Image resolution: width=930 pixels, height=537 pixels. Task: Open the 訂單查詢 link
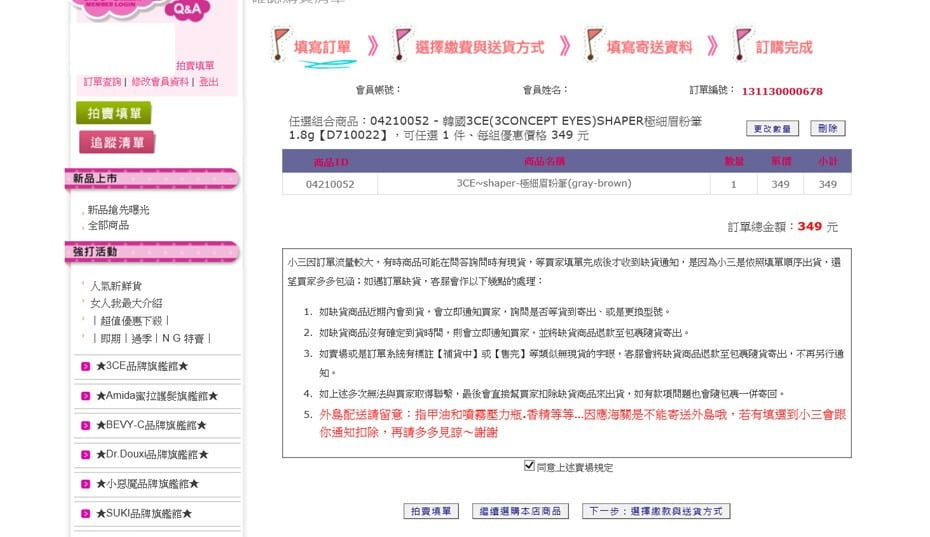pyautogui.click(x=102, y=82)
